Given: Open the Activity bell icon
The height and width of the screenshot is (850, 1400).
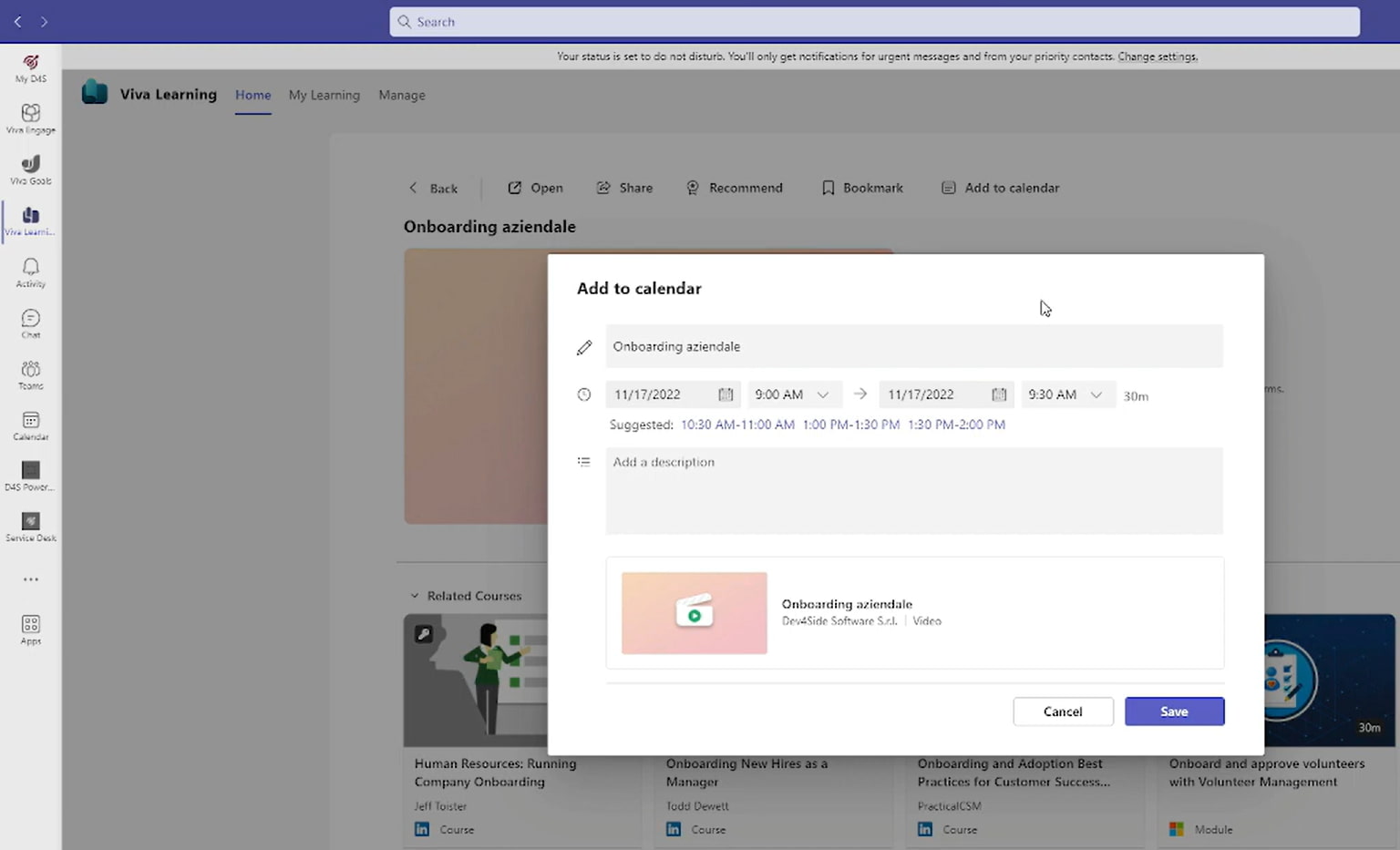Looking at the screenshot, I should (31, 271).
